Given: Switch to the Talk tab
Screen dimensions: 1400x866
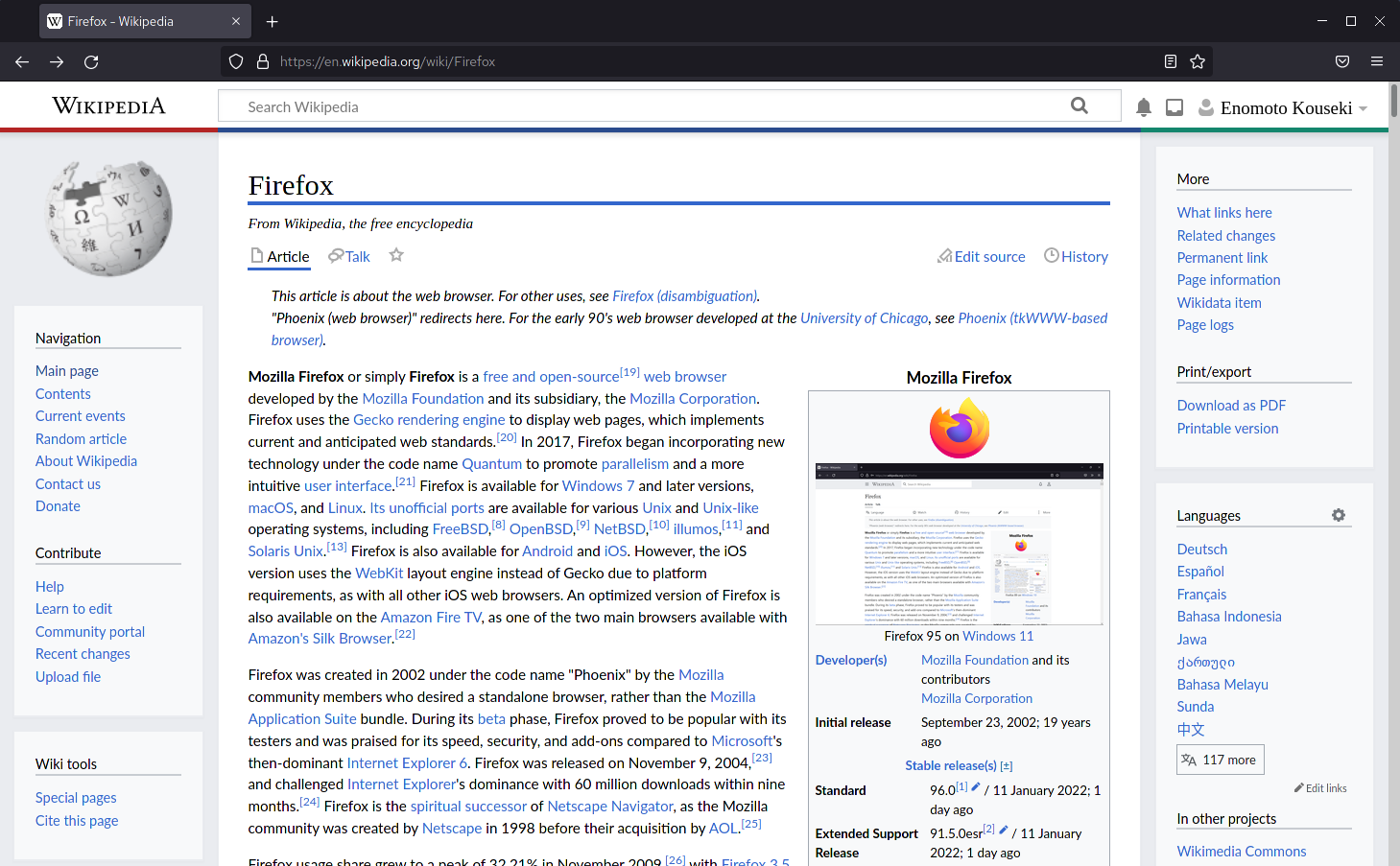Looking at the screenshot, I should [x=349, y=257].
